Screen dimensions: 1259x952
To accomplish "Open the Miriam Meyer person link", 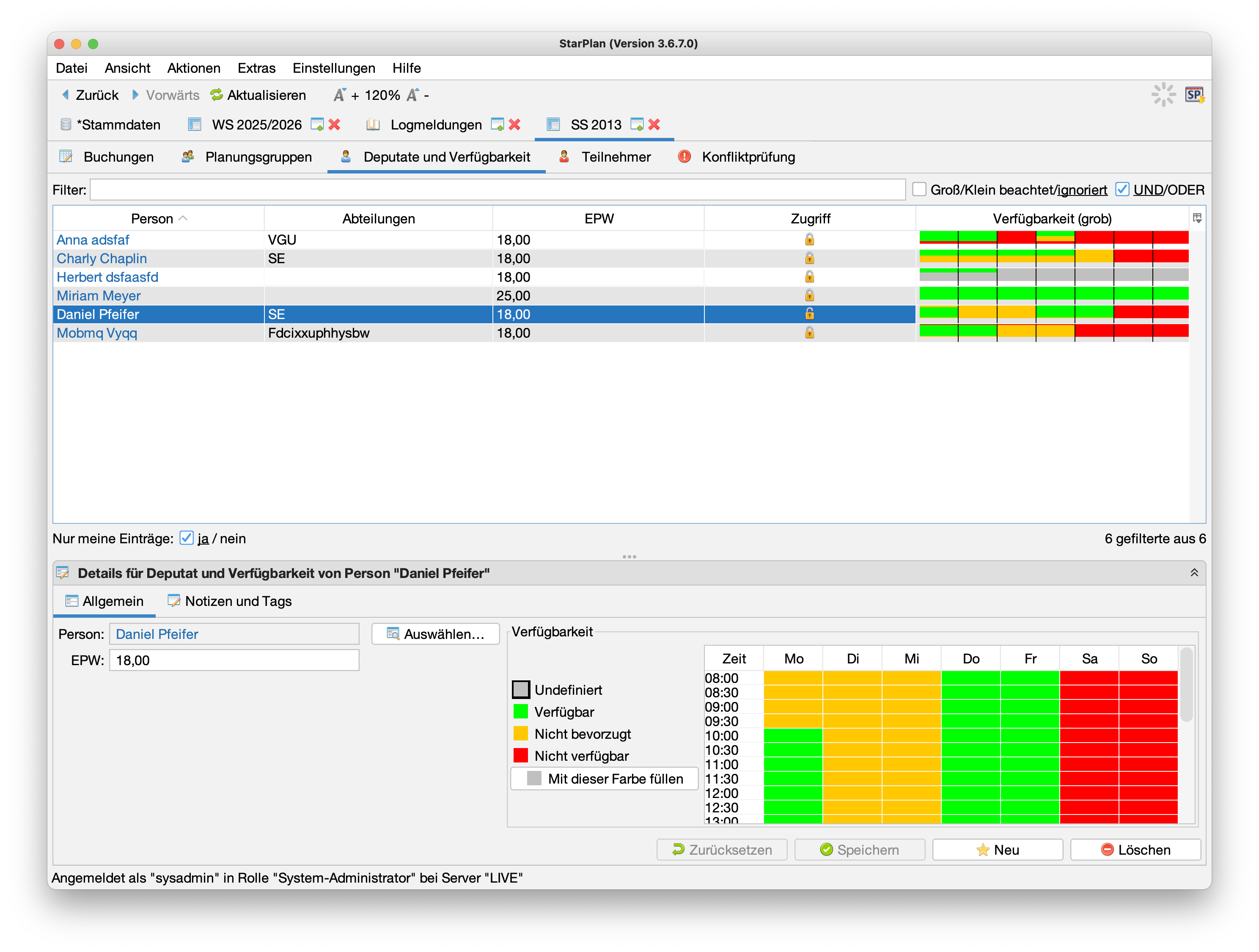I will pos(99,295).
